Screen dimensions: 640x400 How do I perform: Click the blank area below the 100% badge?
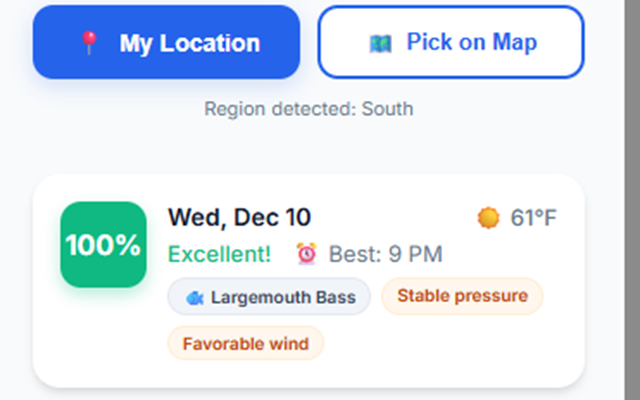[x=103, y=340]
